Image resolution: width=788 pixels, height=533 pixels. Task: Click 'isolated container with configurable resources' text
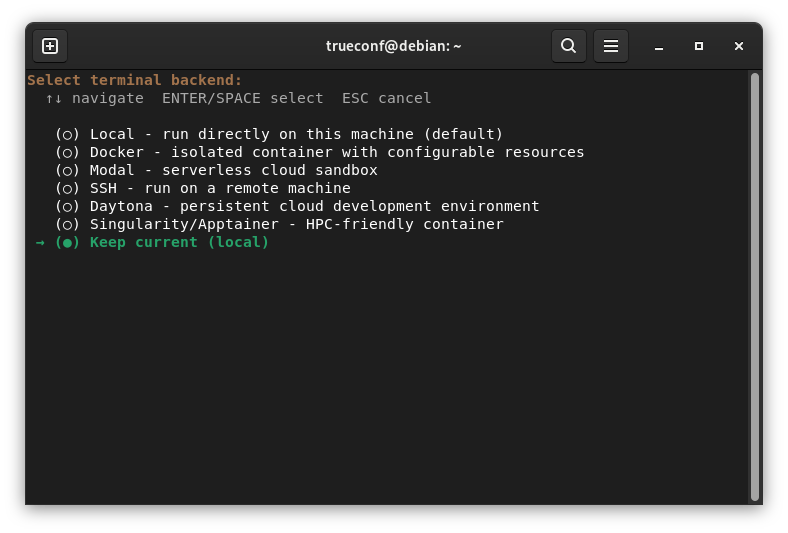(377, 152)
